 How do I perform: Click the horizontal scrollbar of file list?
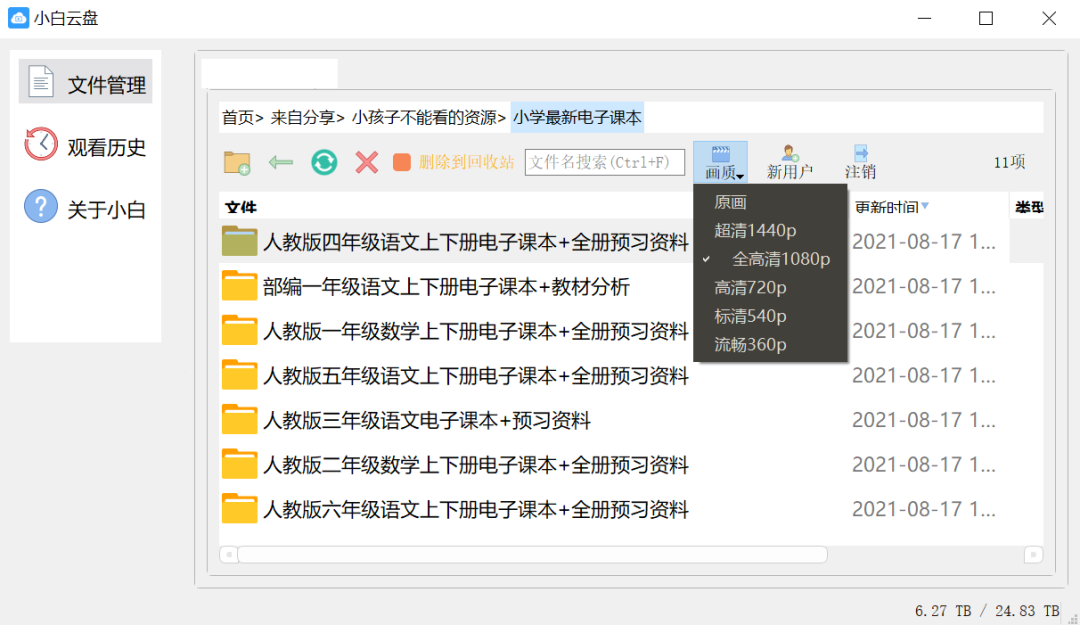532,555
